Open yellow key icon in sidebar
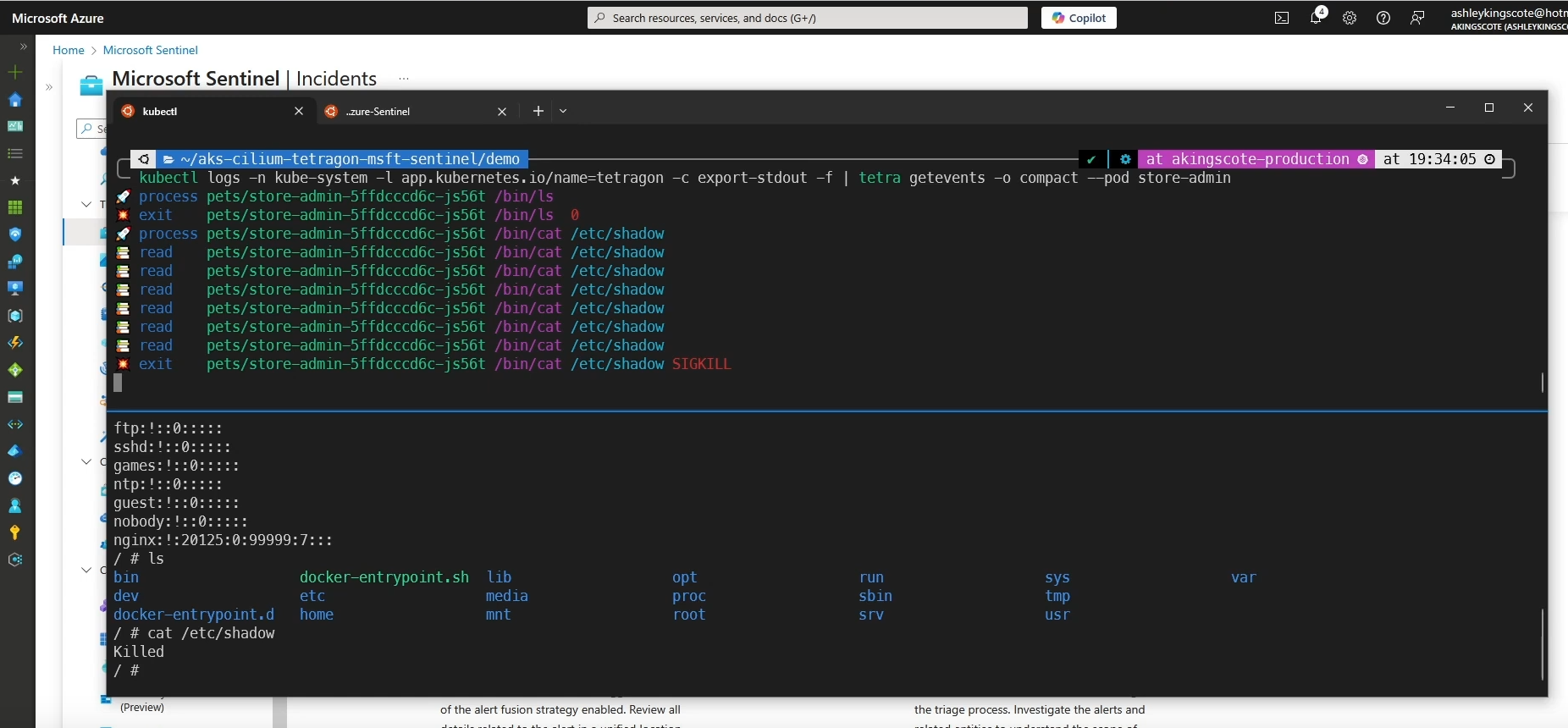 click(x=15, y=532)
